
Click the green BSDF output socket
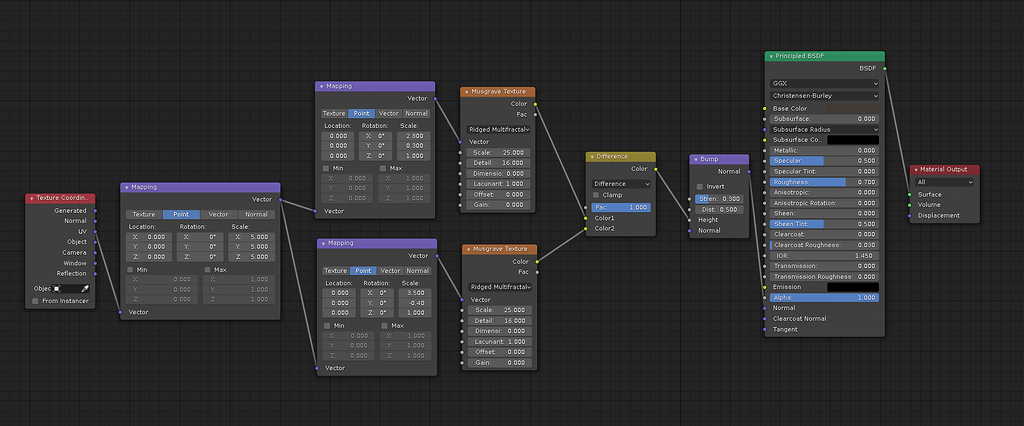[885, 68]
